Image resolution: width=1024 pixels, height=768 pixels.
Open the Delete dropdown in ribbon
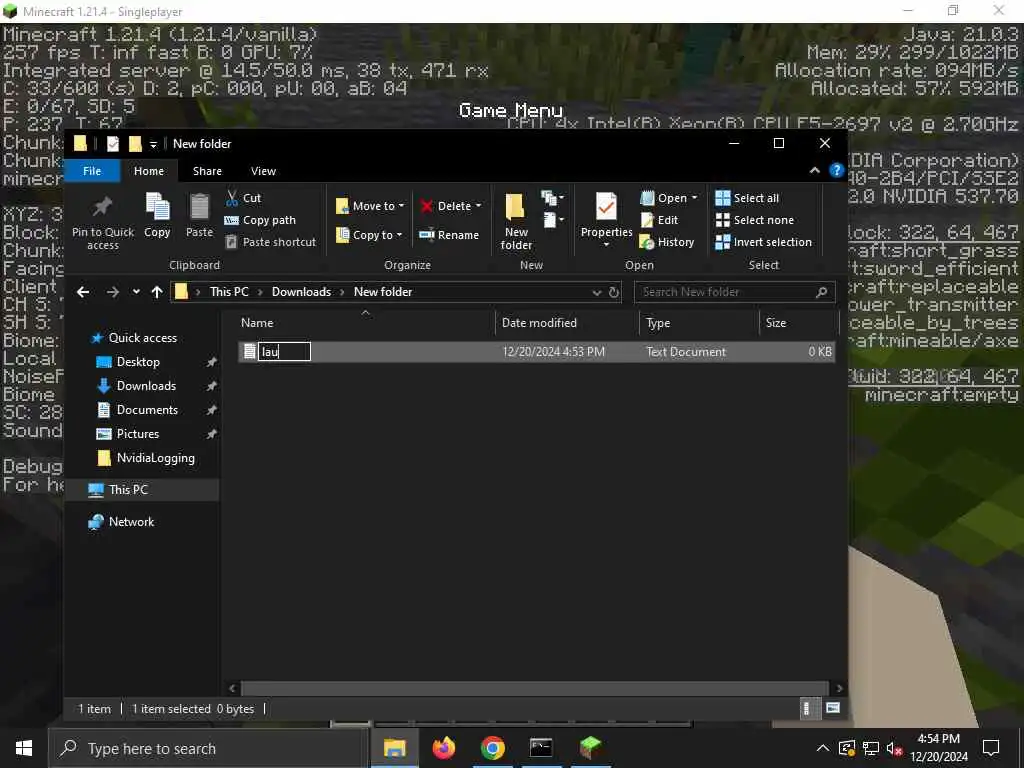[x=451, y=206]
